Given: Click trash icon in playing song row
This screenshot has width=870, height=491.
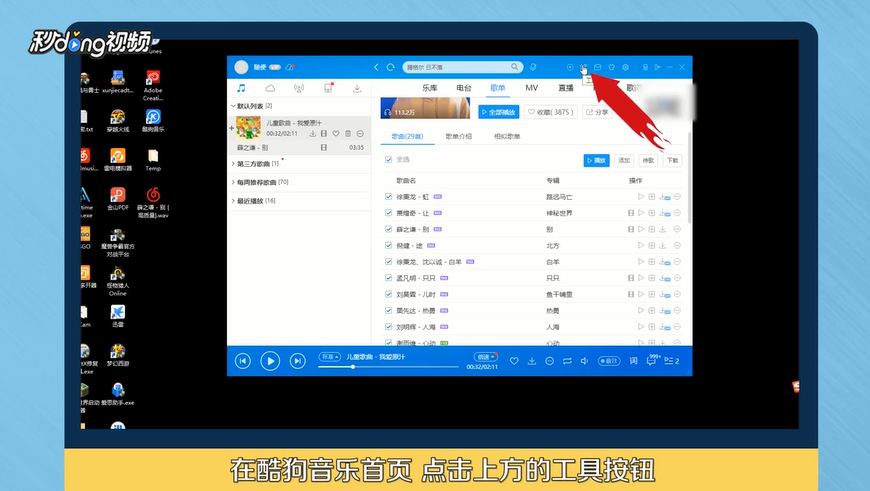Looking at the screenshot, I should click(x=348, y=134).
